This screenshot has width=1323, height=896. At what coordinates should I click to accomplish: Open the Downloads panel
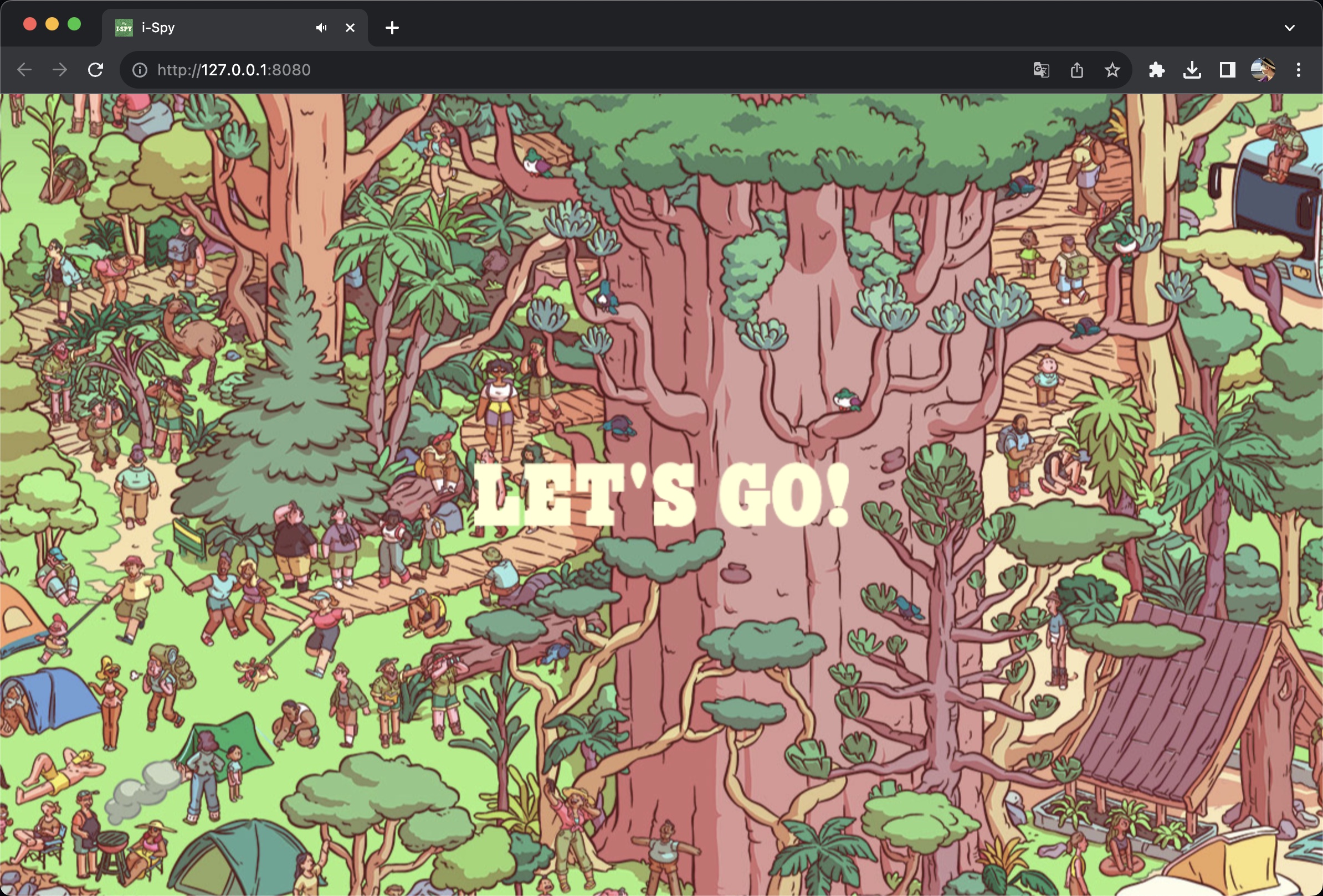1192,70
